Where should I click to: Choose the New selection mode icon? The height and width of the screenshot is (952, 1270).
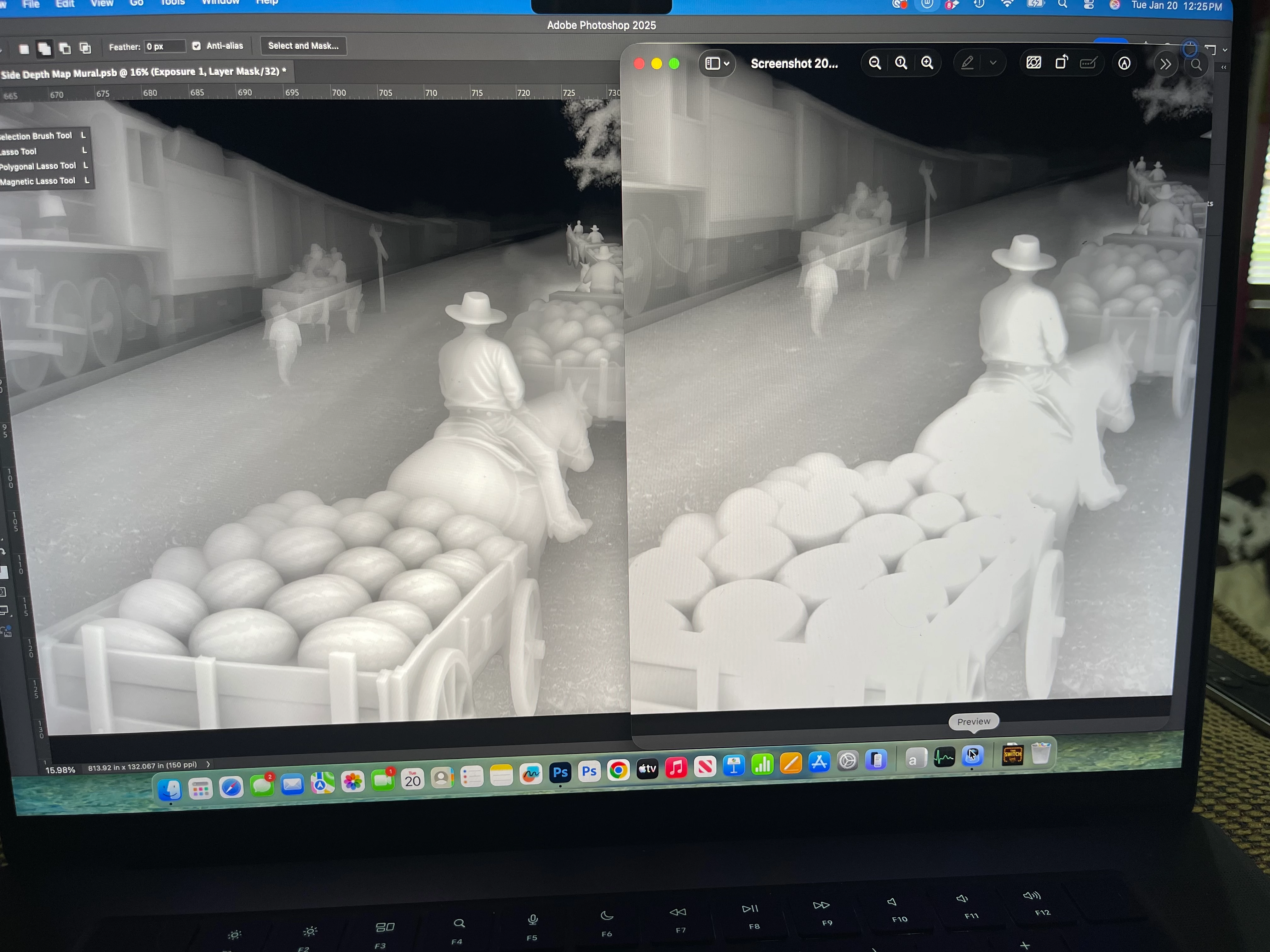point(24,49)
